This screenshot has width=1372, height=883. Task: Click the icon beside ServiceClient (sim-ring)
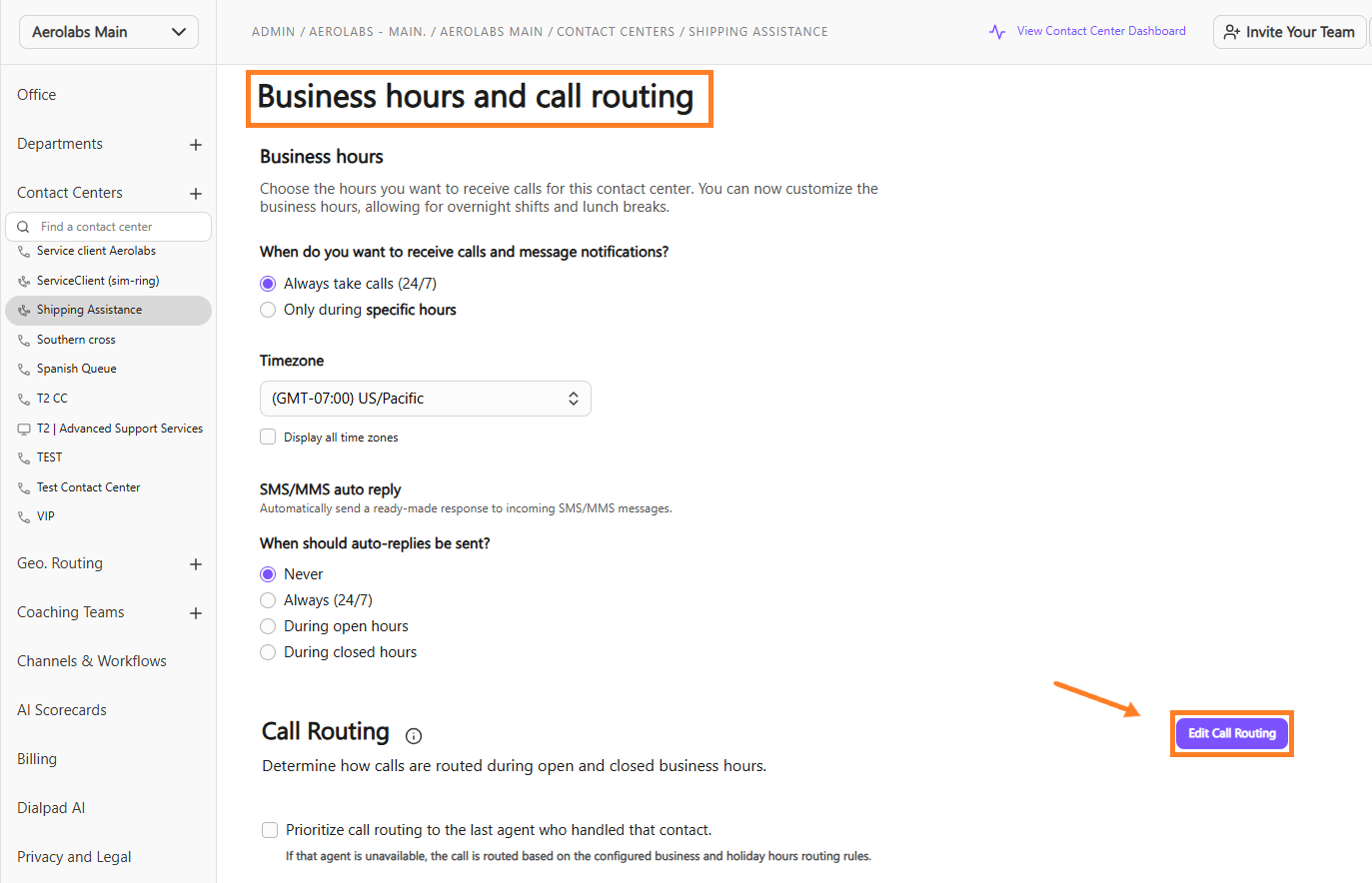[24, 282]
